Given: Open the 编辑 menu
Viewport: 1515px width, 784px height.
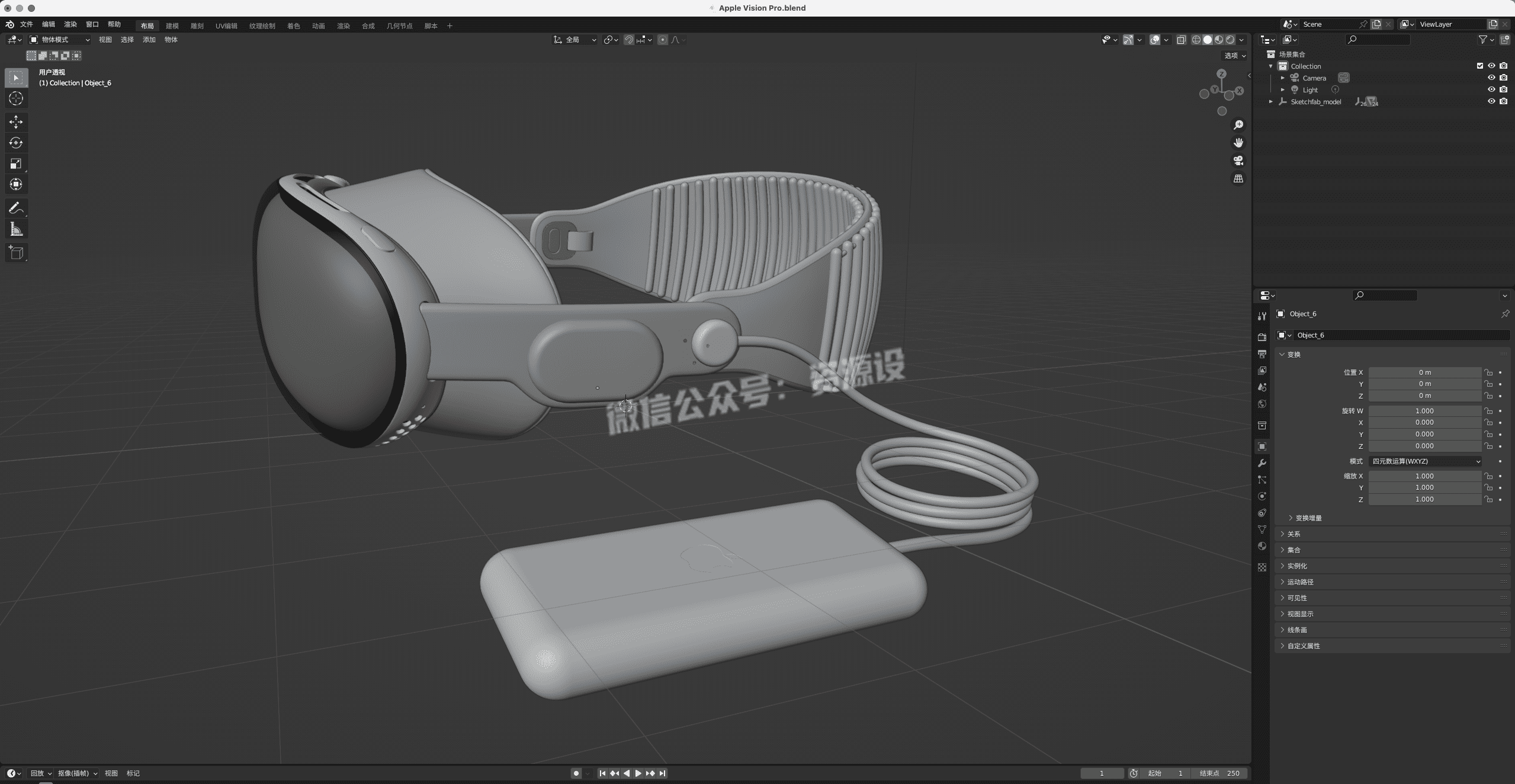Looking at the screenshot, I should [x=49, y=24].
